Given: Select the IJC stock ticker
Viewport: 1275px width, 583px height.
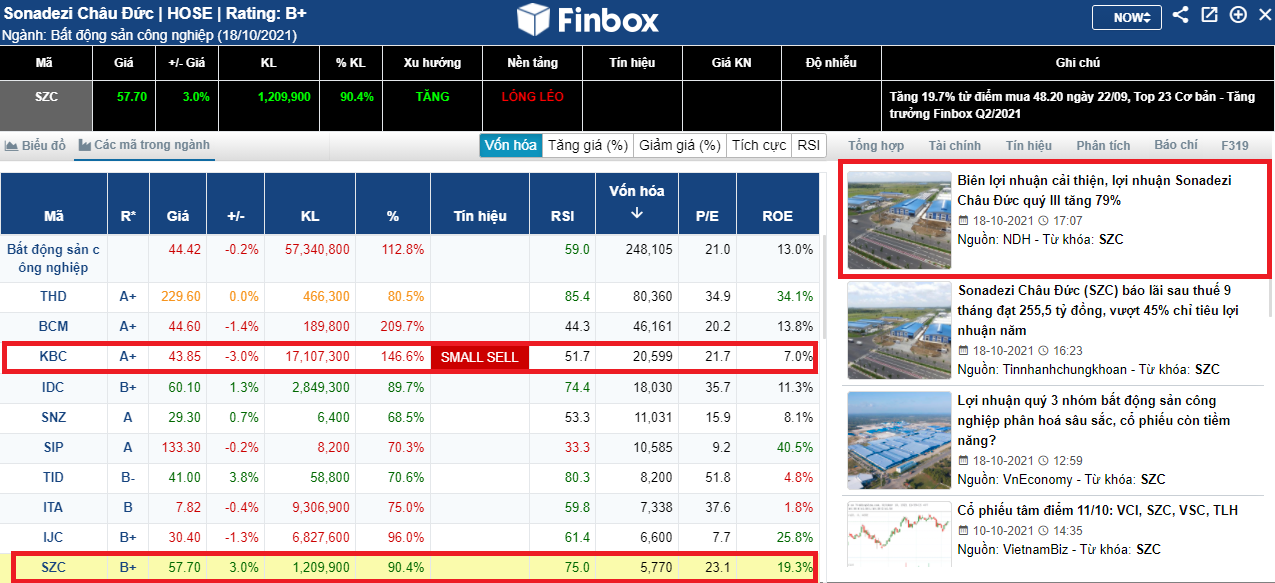Looking at the screenshot, I should point(53,538).
